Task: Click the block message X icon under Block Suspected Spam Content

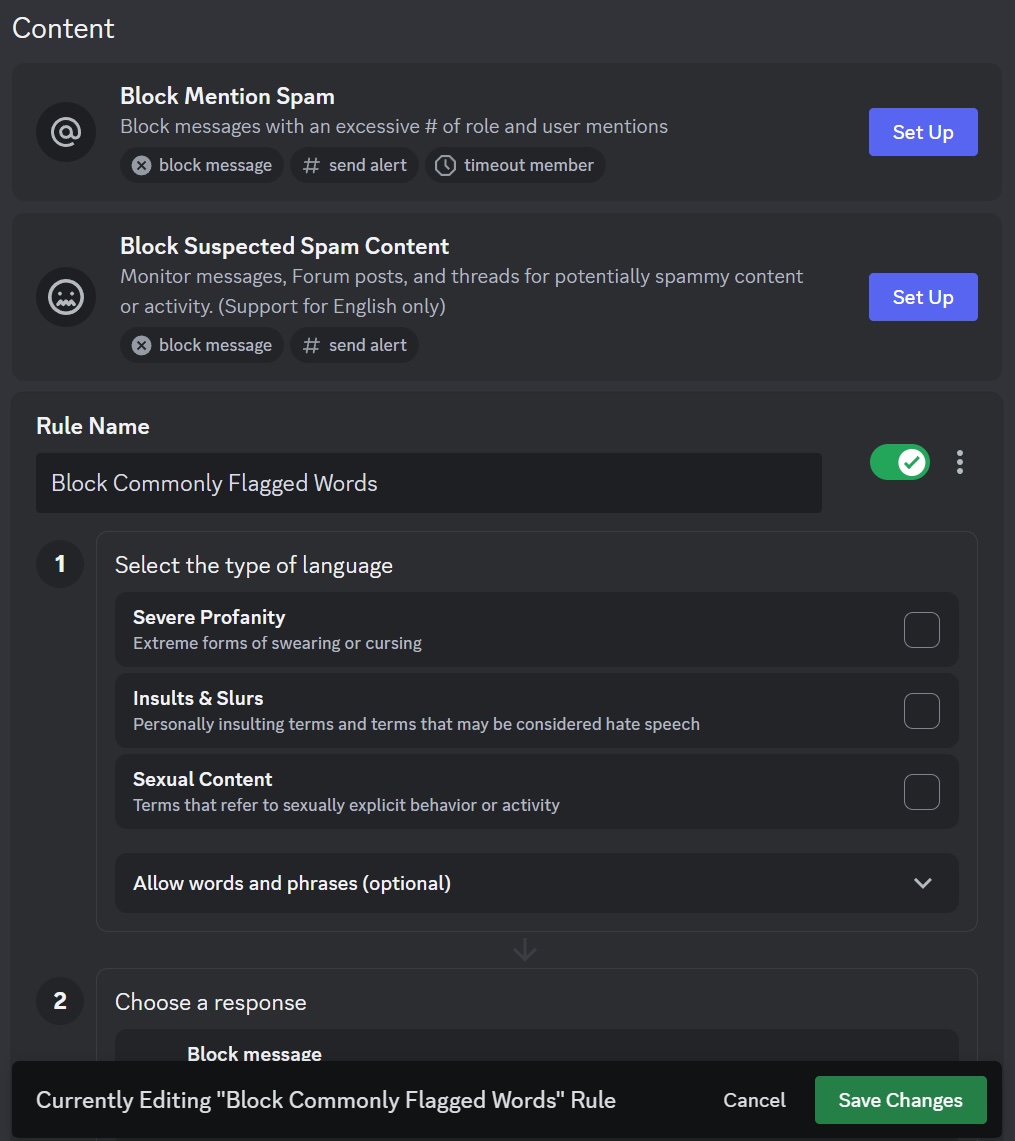Action: point(141,345)
